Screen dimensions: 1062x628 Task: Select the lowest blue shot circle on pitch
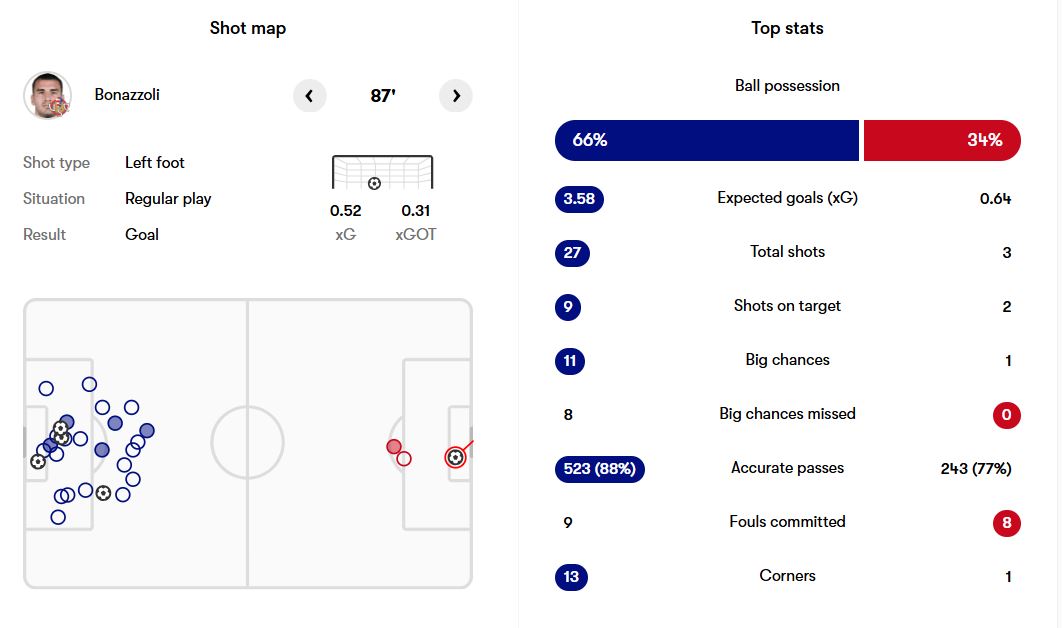58,517
